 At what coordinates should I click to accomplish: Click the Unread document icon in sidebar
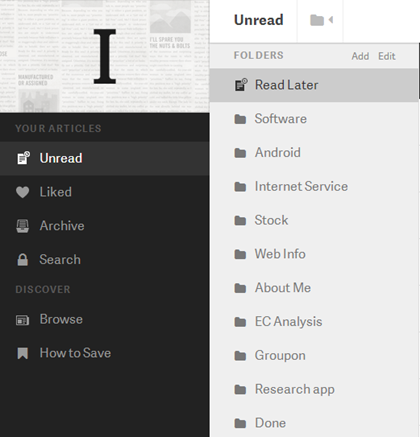coord(23,158)
